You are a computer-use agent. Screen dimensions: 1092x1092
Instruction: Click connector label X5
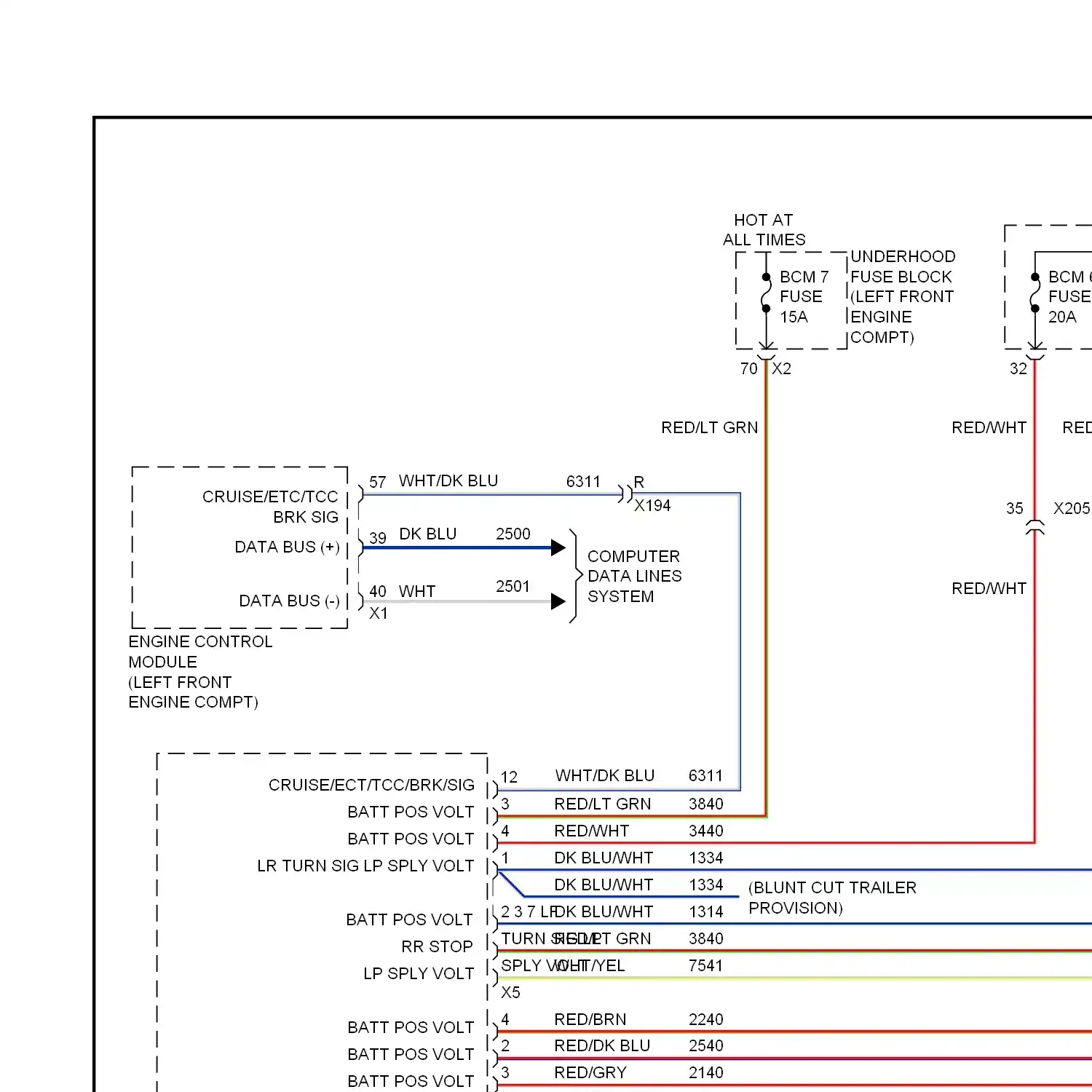510,992
